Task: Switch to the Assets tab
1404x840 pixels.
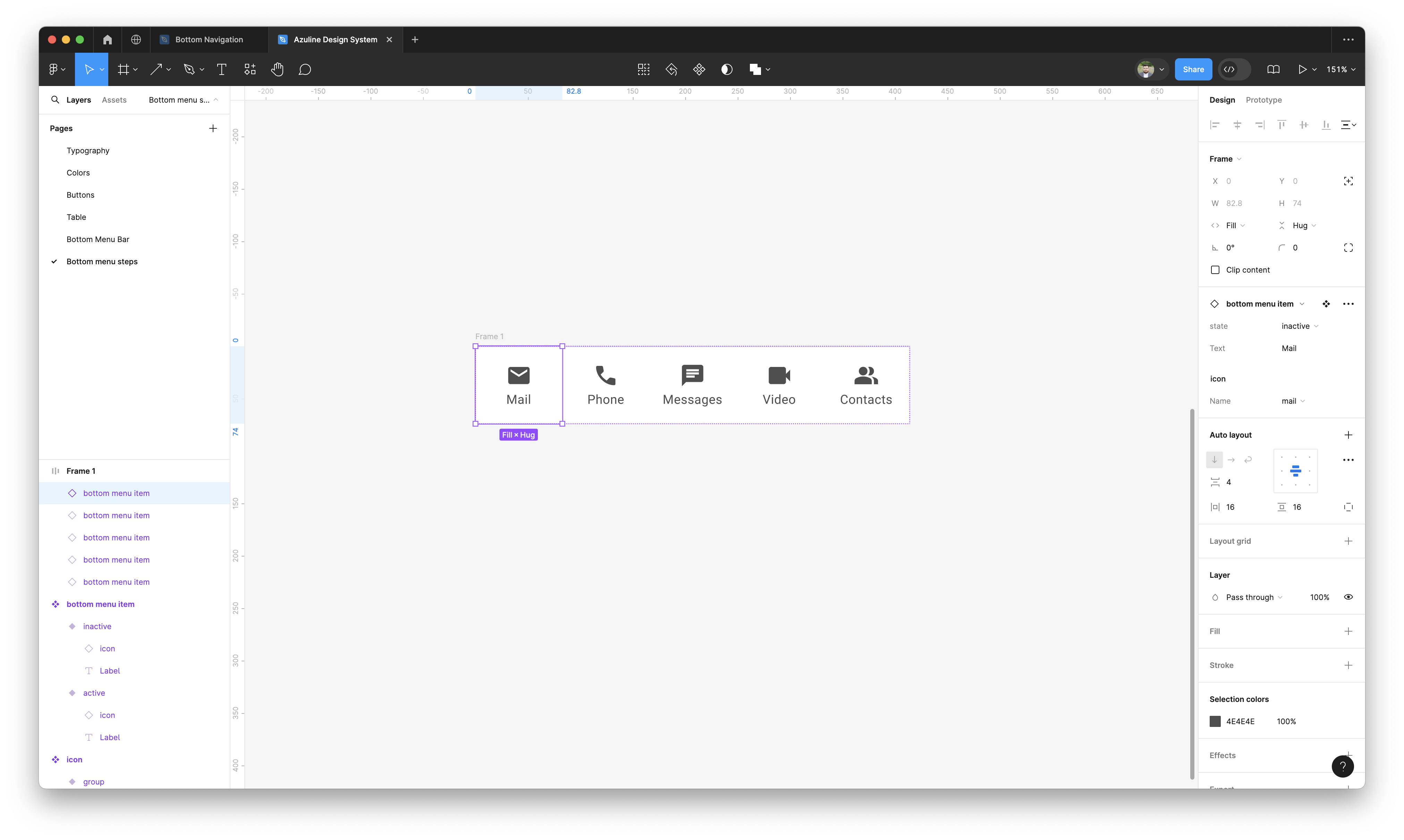Action: click(114, 100)
